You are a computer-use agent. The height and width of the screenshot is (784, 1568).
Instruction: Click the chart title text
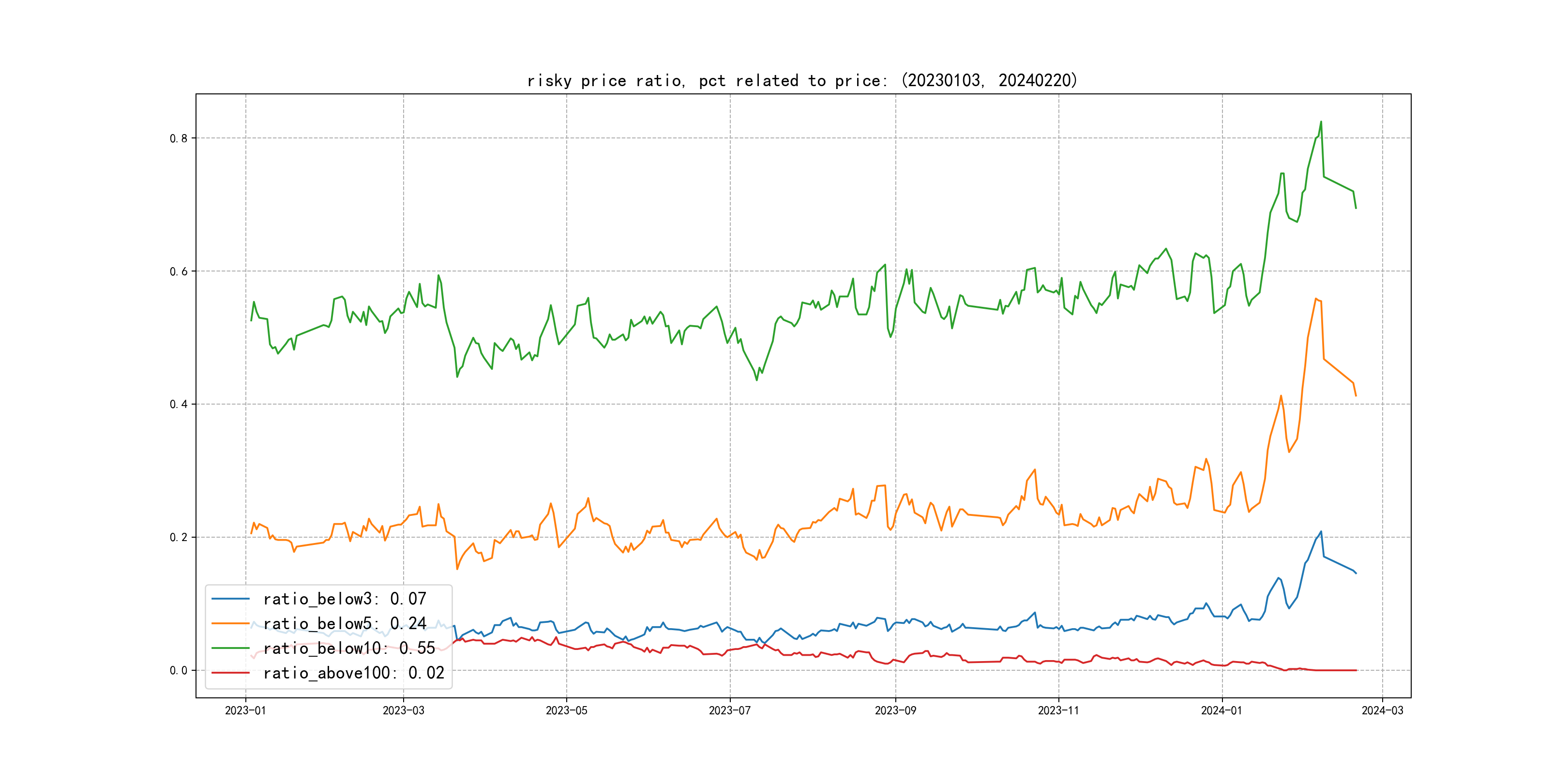coord(801,80)
